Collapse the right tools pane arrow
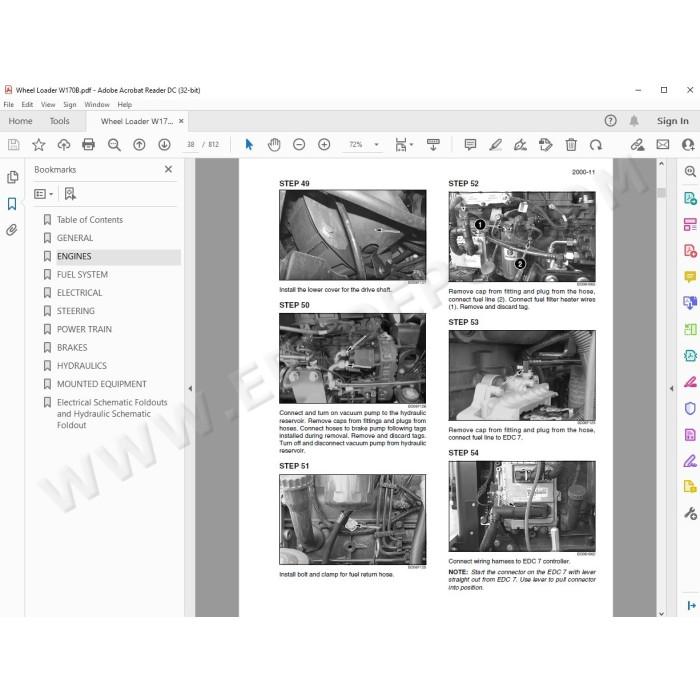700x700 pixels. click(x=671, y=388)
